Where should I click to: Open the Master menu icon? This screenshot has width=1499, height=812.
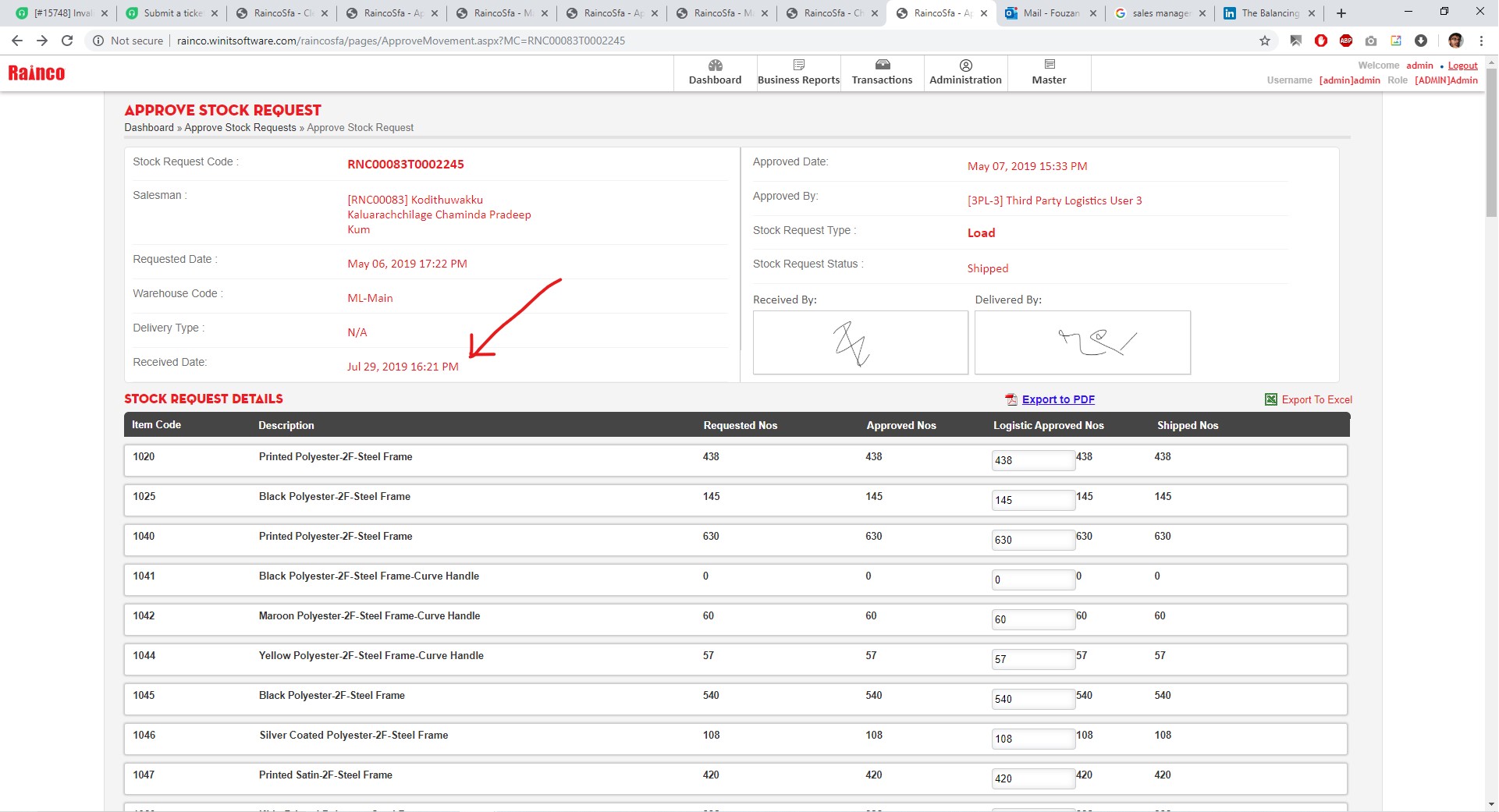(1049, 66)
